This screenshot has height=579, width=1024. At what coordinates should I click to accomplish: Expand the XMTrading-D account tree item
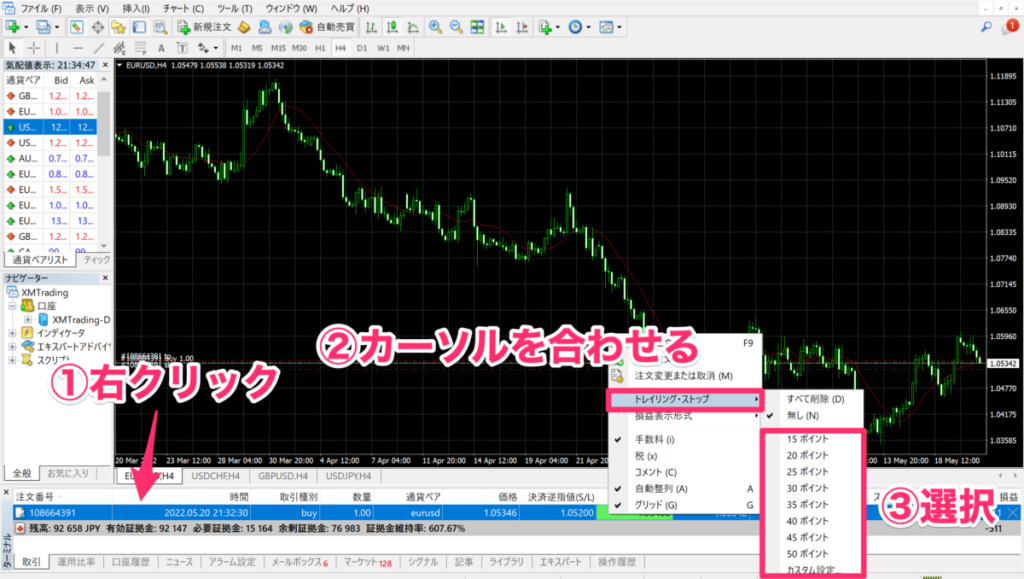pyautogui.click(x=28, y=320)
